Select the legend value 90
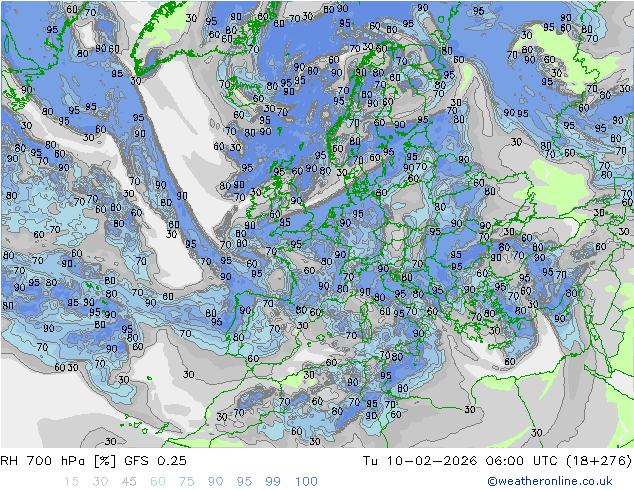634x490 pixels. point(216,482)
